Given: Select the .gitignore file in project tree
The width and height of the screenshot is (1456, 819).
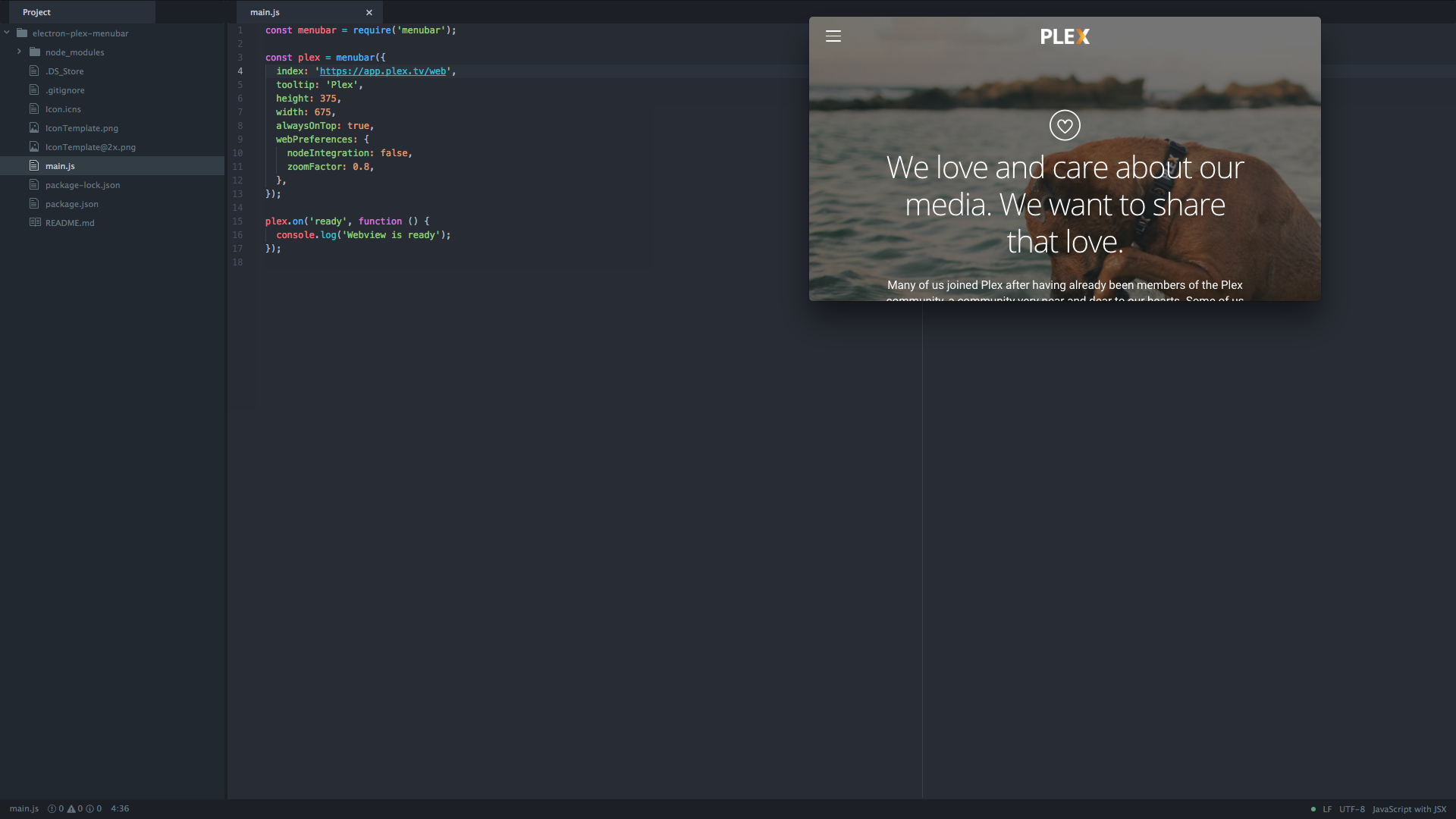Looking at the screenshot, I should (65, 90).
